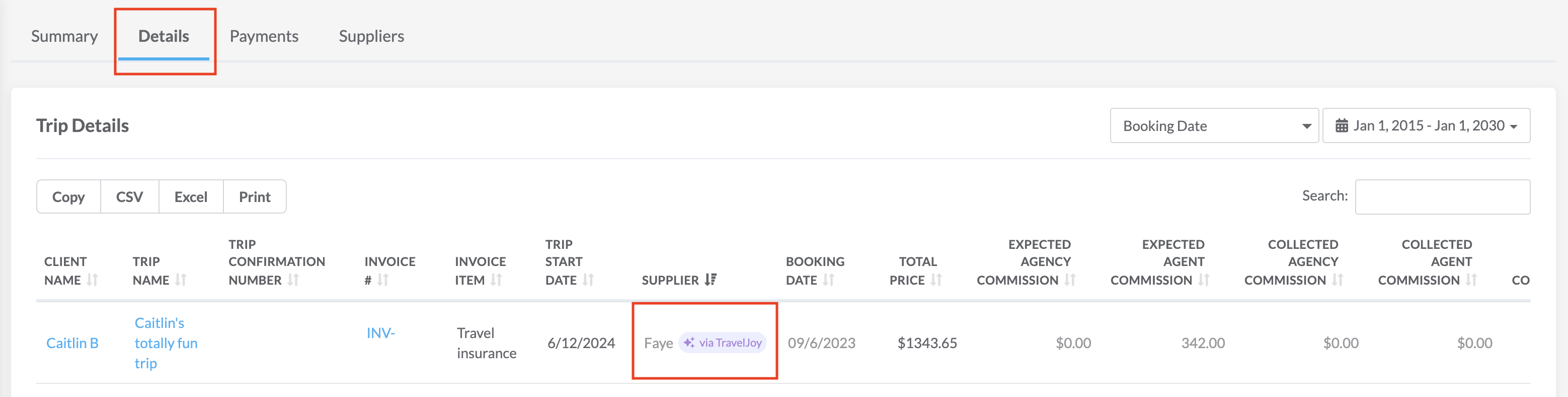Sort by Trip Start Date arrows

(x=588, y=280)
